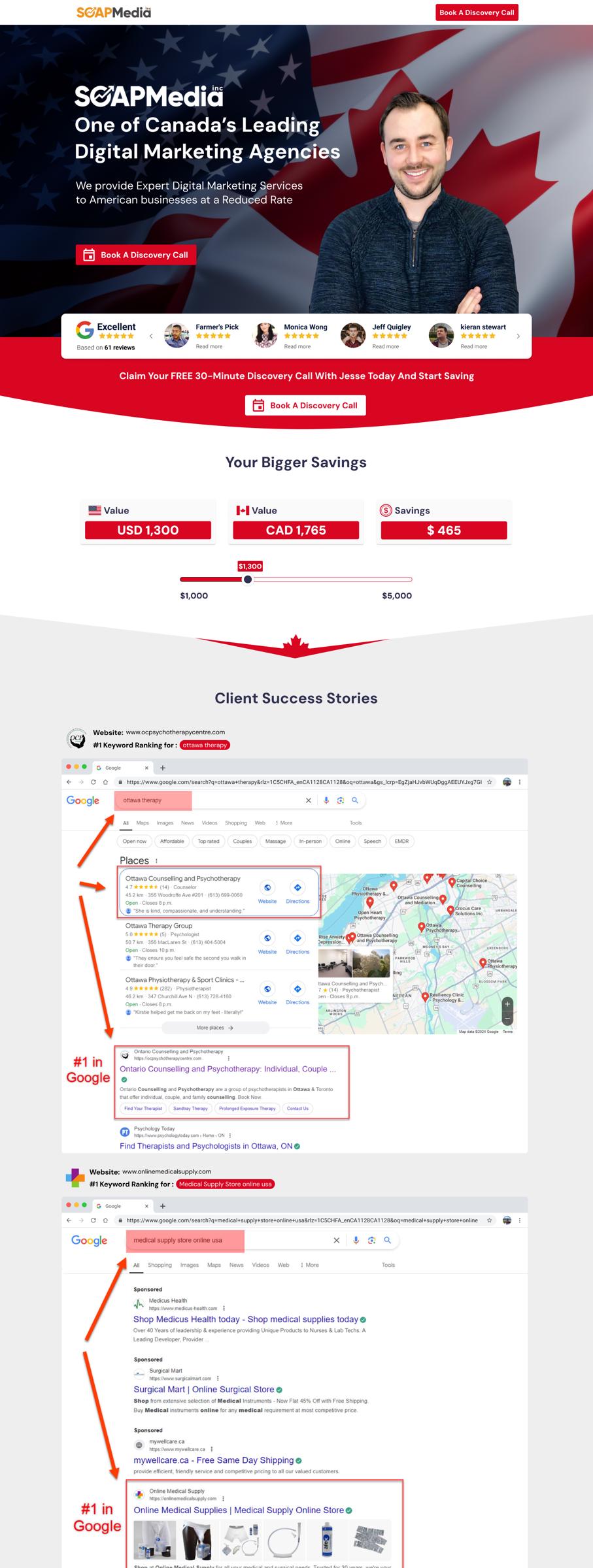Click the '$ 465' savings box

(x=444, y=531)
